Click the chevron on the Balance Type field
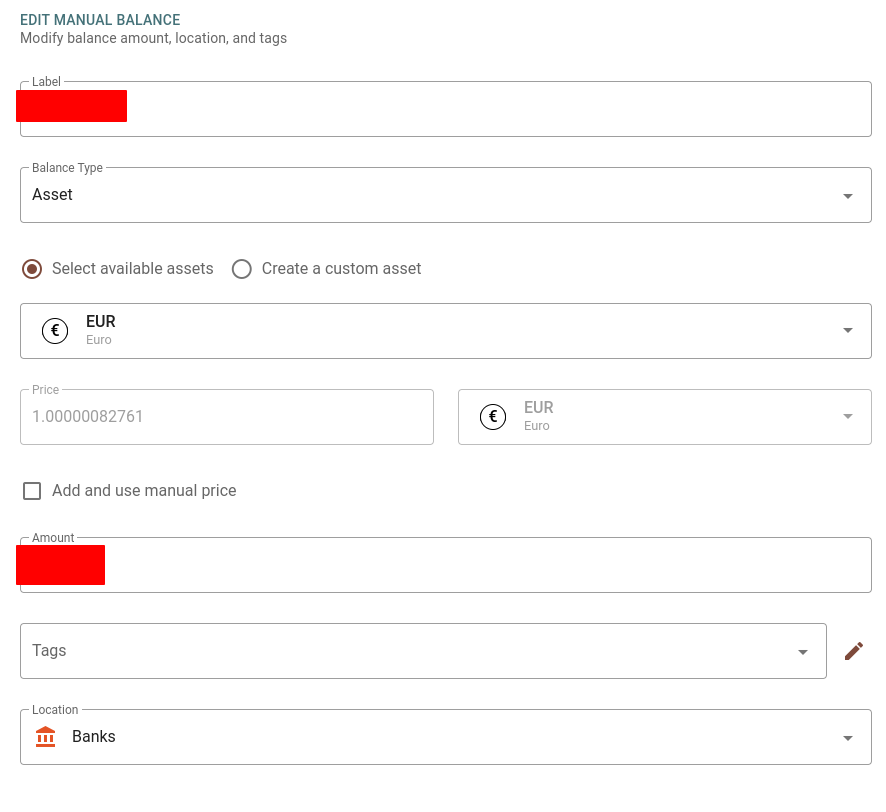This screenshot has width=886, height=812. click(847, 194)
